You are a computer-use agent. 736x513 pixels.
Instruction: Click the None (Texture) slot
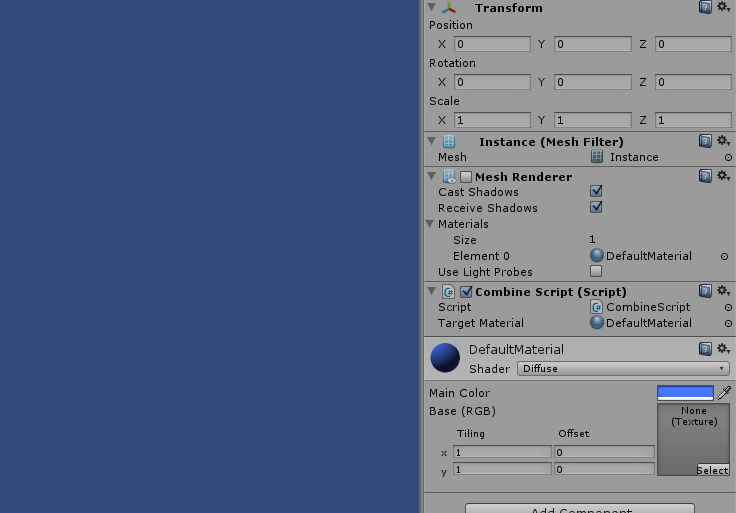click(693, 439)
